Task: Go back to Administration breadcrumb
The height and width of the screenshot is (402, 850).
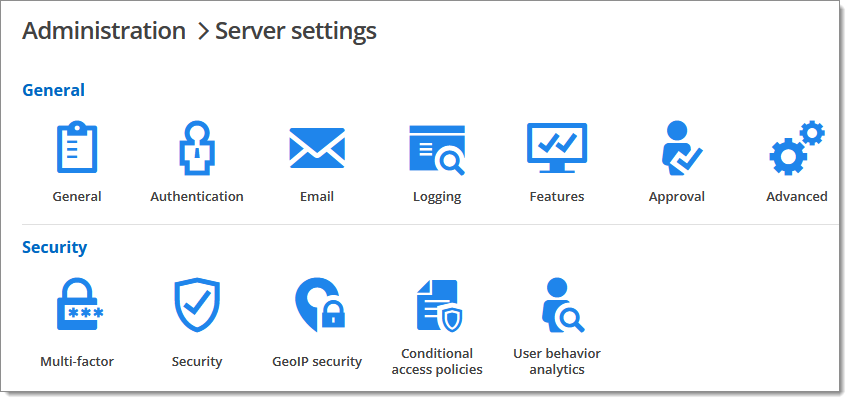Action: pos(104,31)
